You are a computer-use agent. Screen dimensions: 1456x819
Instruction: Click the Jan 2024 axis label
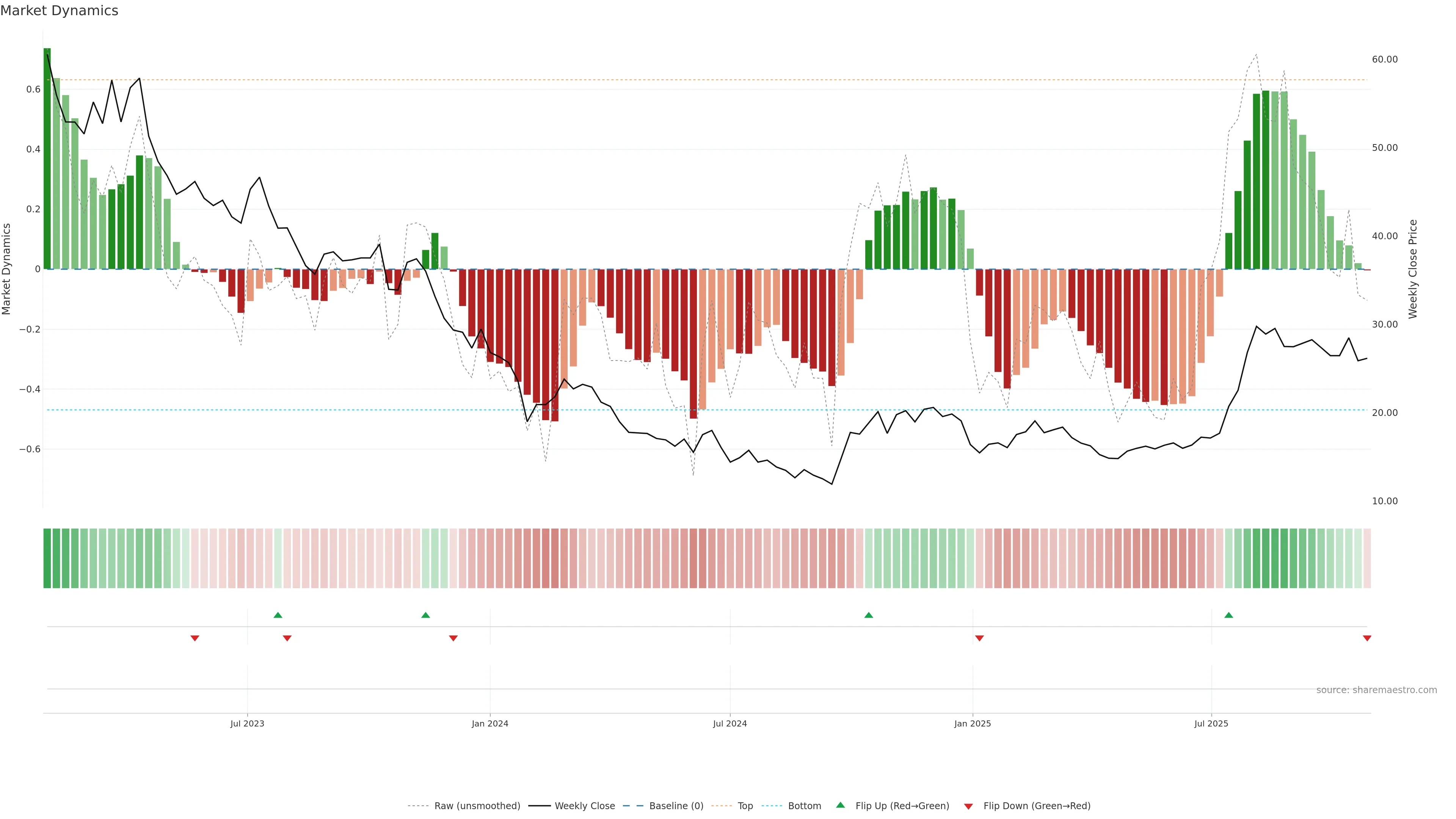(x=490, y=723)
